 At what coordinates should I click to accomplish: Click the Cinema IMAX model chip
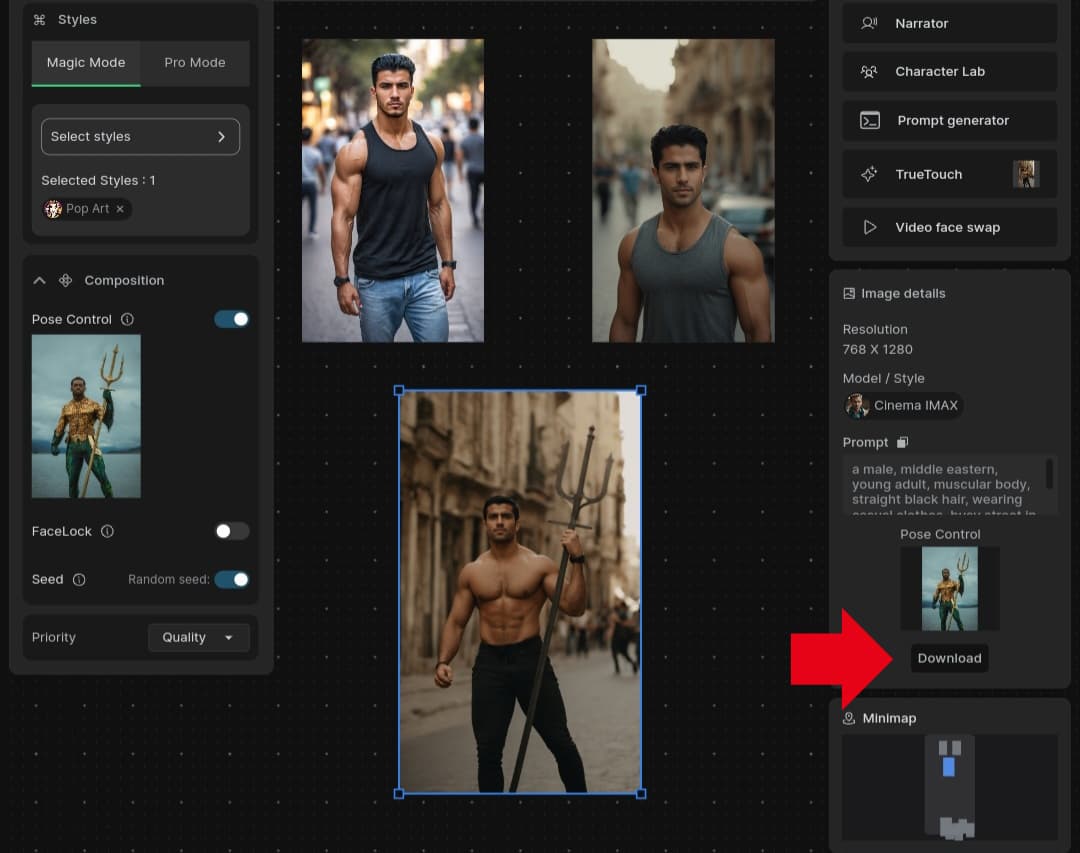903,406
